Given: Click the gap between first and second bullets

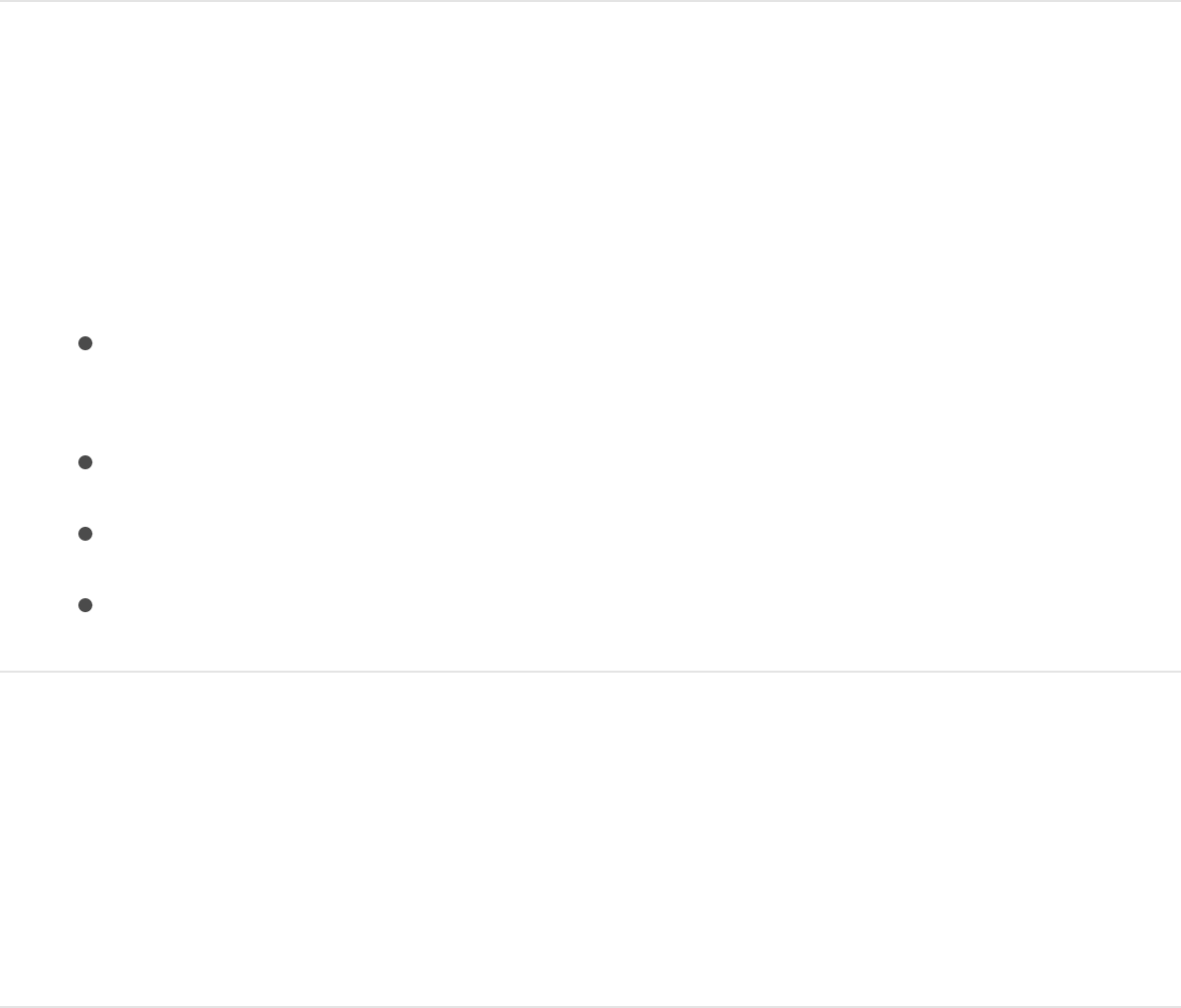Looking at the screenshot, I should click(x=590, y=403).
